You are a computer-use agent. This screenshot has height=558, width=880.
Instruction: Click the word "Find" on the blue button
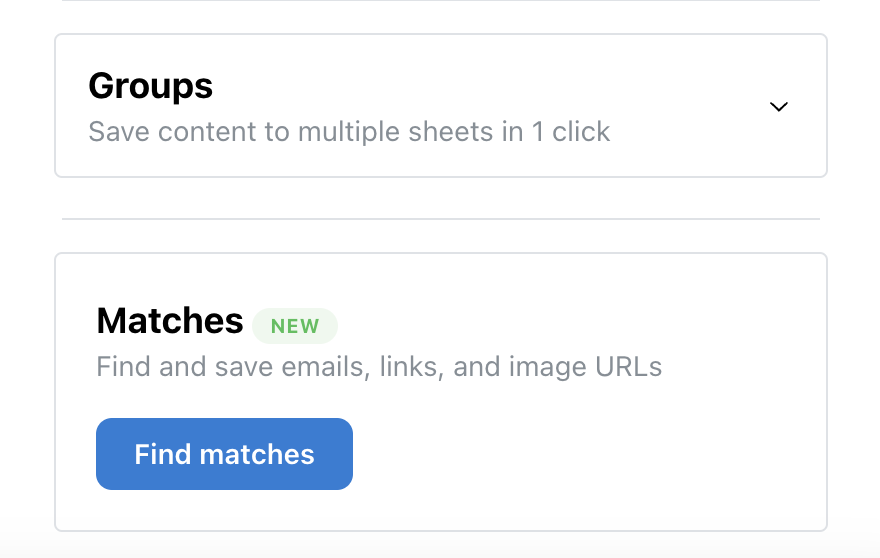pyautogui.click(x=162, y=454)
